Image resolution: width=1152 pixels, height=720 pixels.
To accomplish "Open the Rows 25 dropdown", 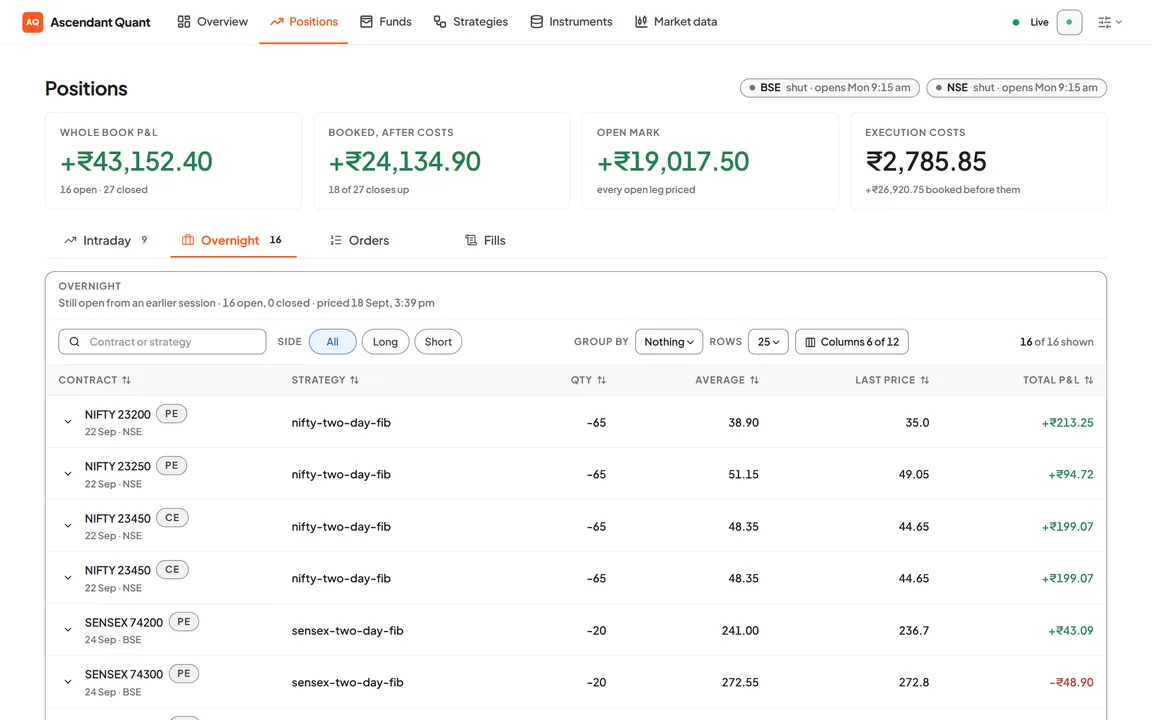I will [768, 342].
